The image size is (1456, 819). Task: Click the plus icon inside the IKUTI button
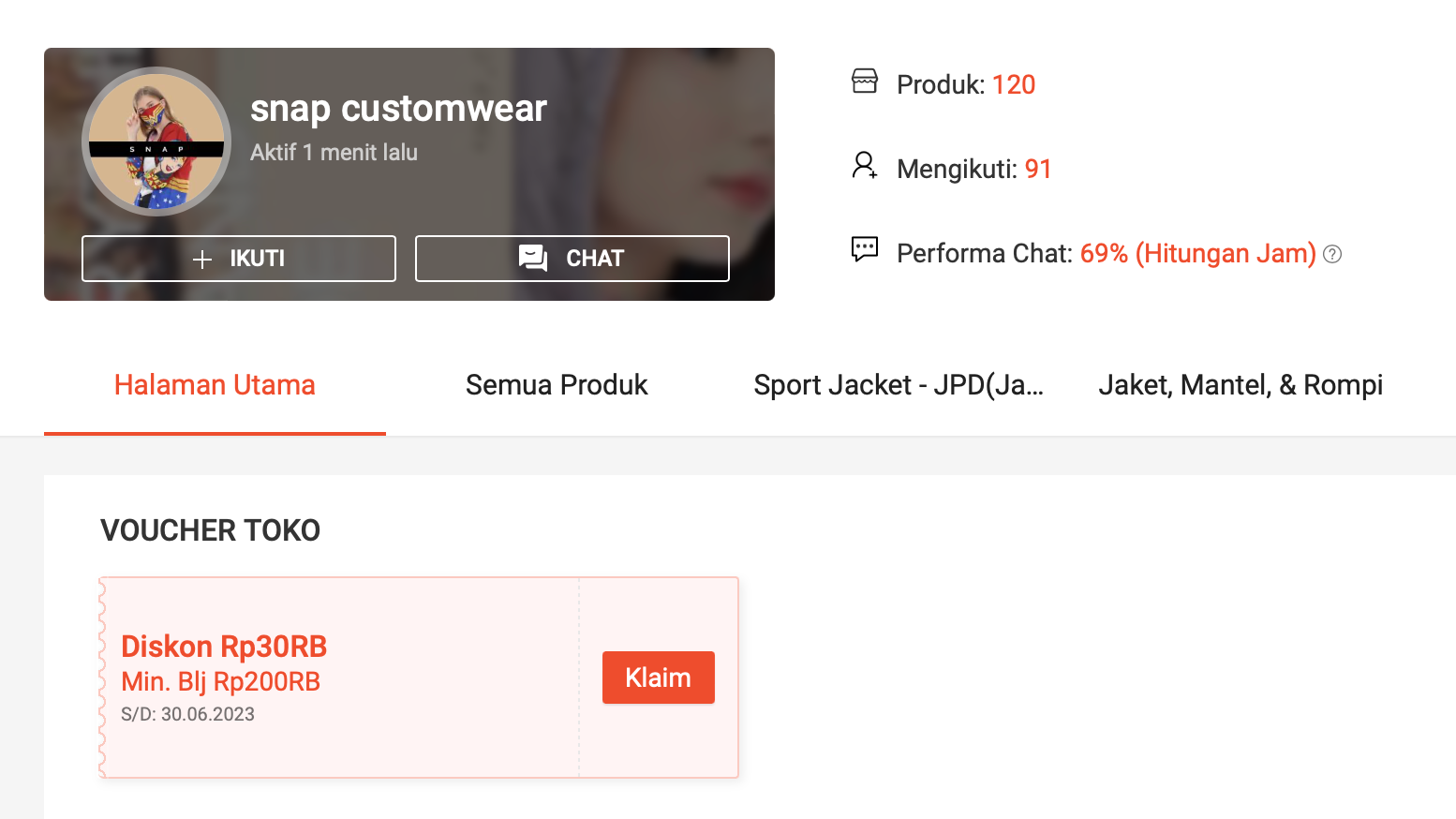pos(202,258)
